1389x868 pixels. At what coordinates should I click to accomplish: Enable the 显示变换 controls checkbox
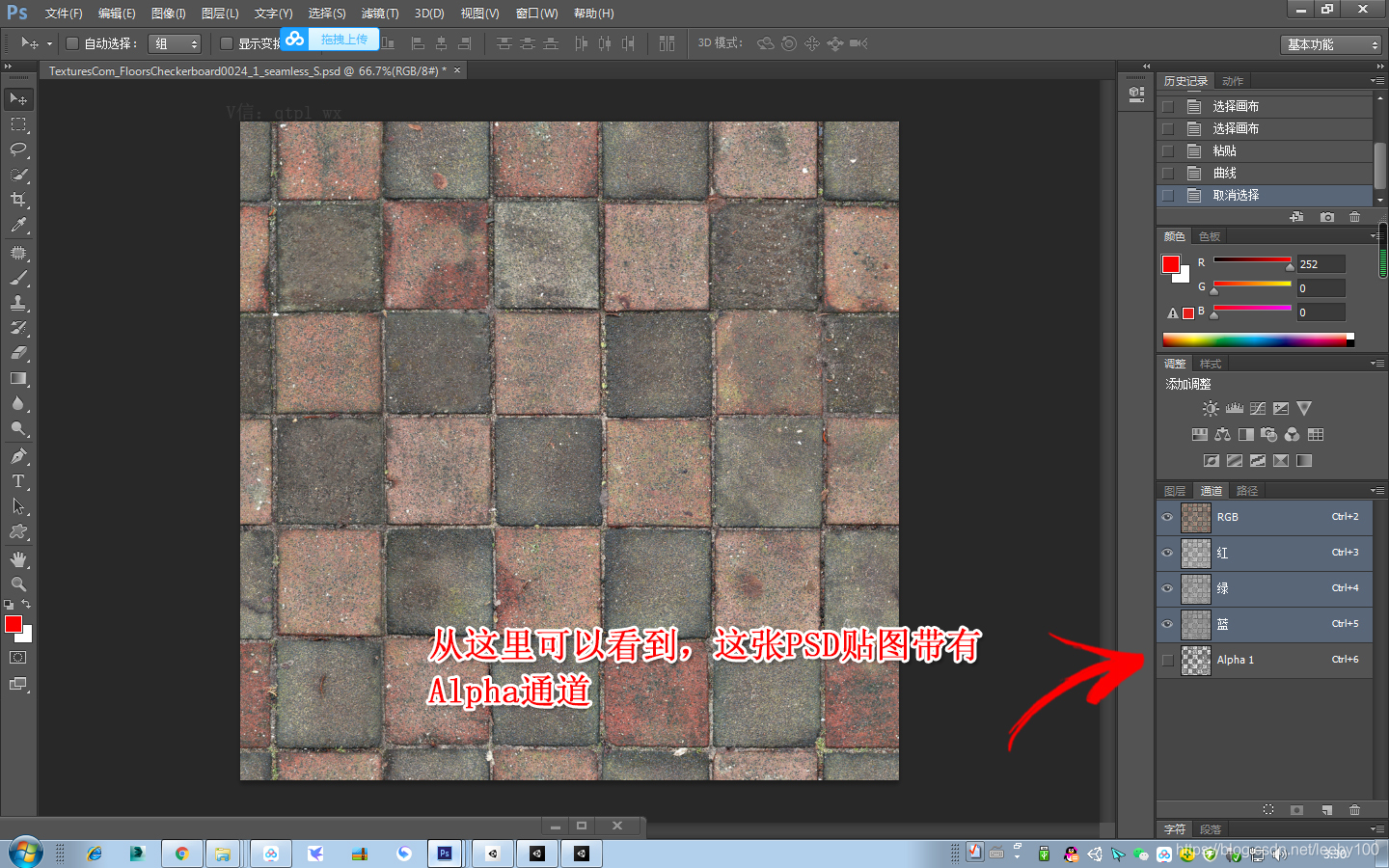pos(227,43)
